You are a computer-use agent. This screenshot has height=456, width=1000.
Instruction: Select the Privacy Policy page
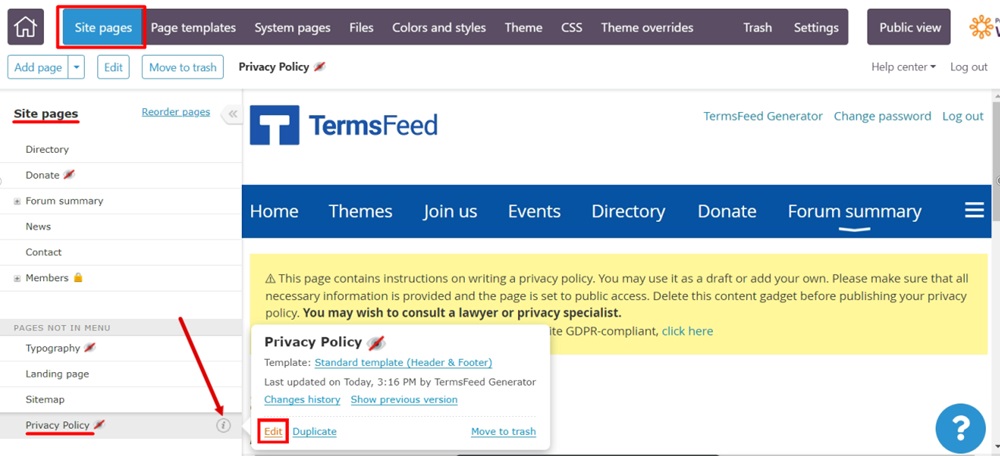57,425
